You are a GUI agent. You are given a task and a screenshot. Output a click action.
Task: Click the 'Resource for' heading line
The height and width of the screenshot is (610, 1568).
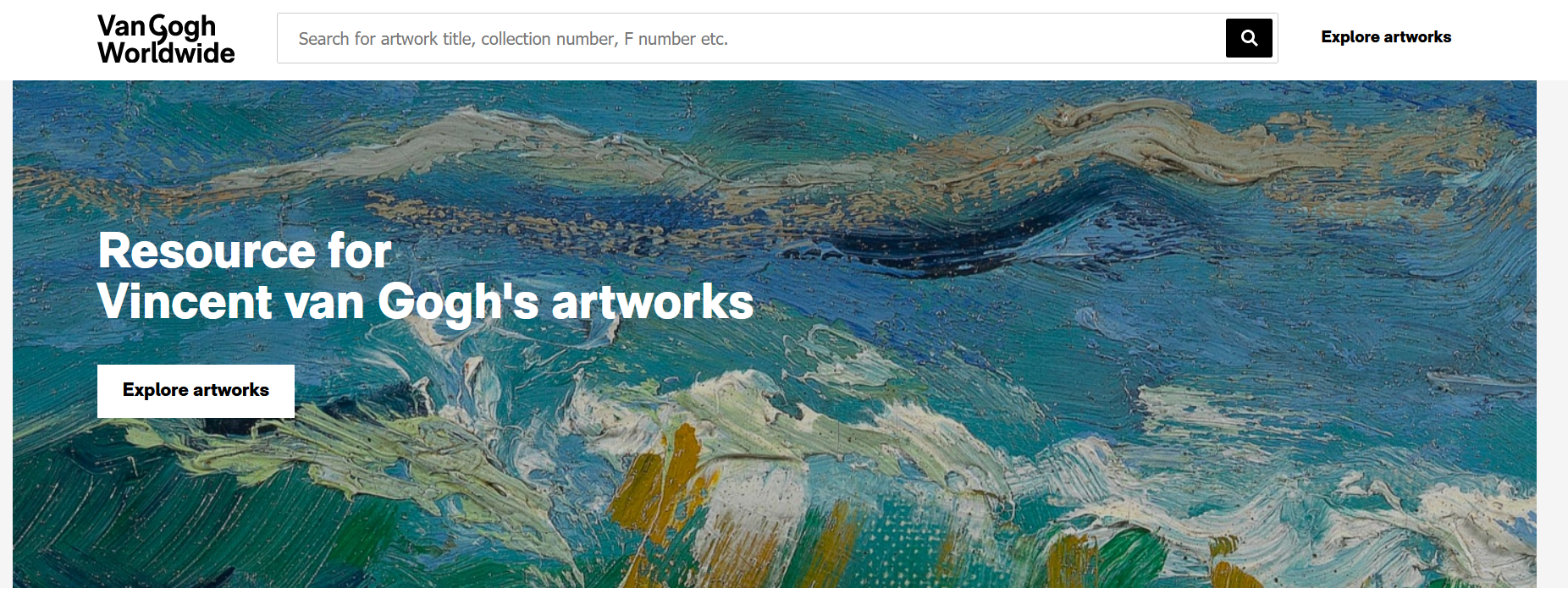click(x=245, y=250)
